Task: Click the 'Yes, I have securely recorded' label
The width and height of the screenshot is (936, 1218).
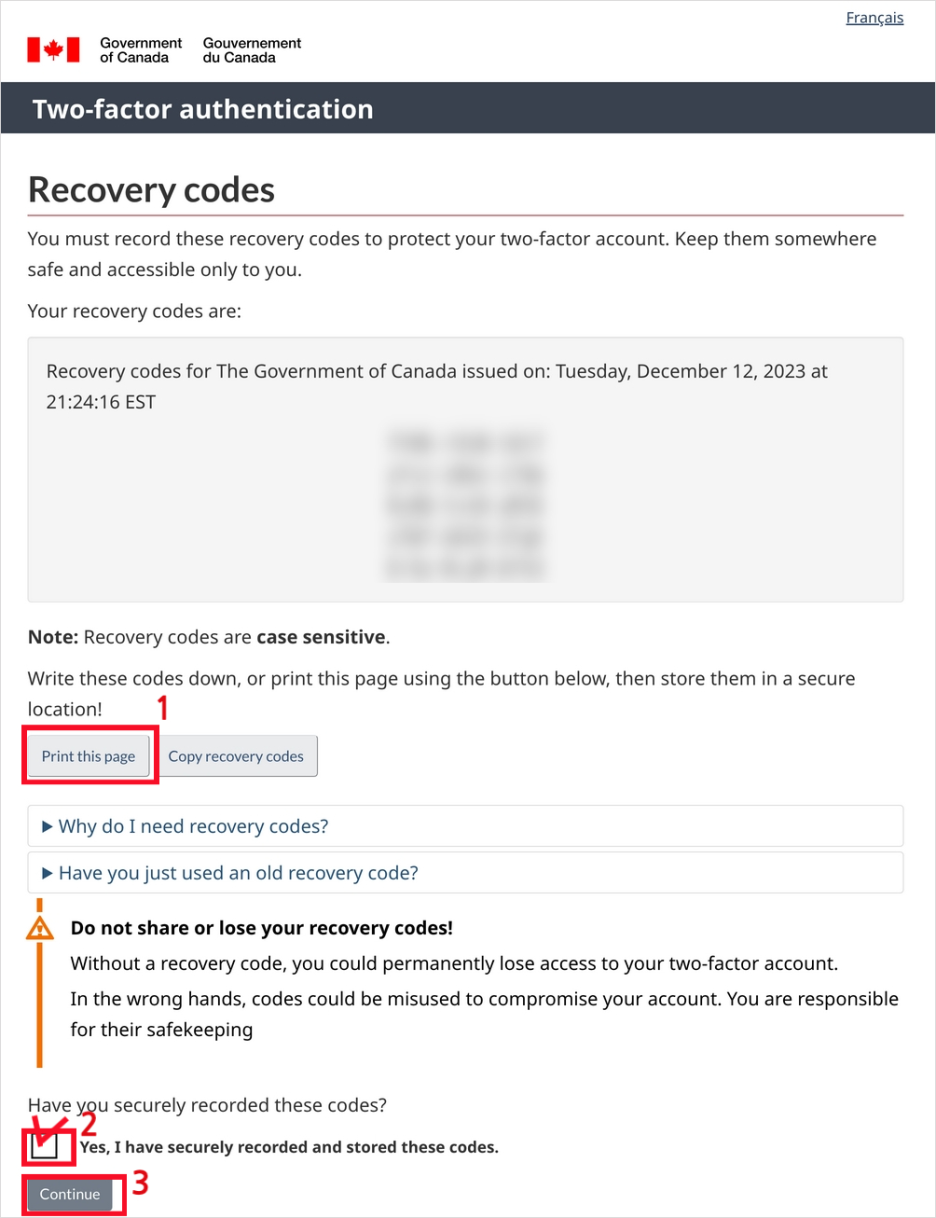Action: 289,1147
